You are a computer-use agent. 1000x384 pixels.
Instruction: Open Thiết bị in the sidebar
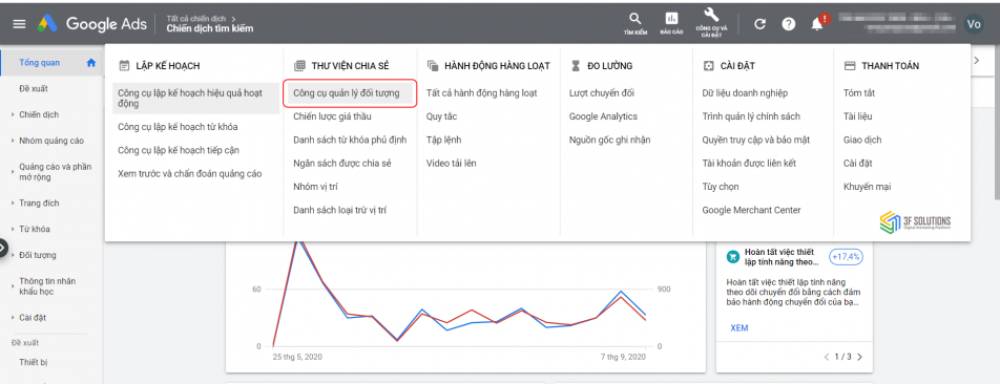[33, 362]
